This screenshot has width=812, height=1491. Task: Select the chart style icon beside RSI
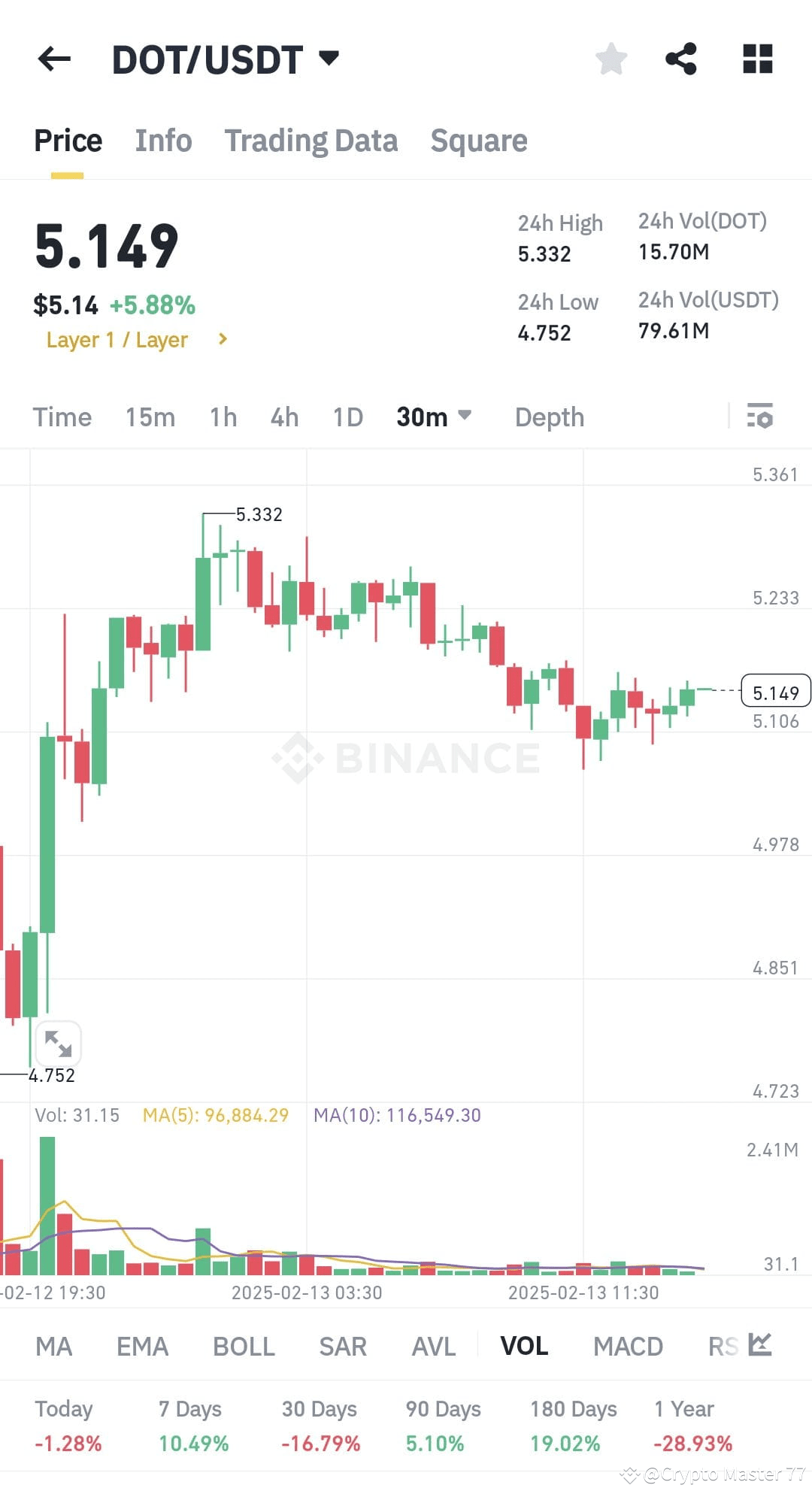pyautogui.click(x=759, y=1346)
